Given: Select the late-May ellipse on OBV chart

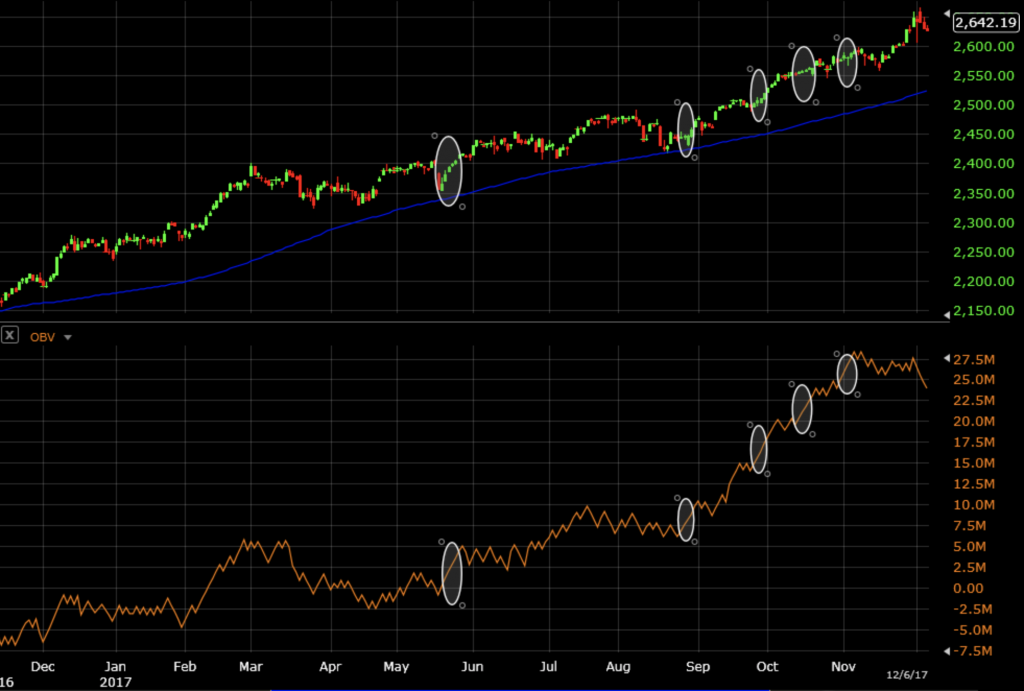Looking at the screenshot, I should point(452,573).
